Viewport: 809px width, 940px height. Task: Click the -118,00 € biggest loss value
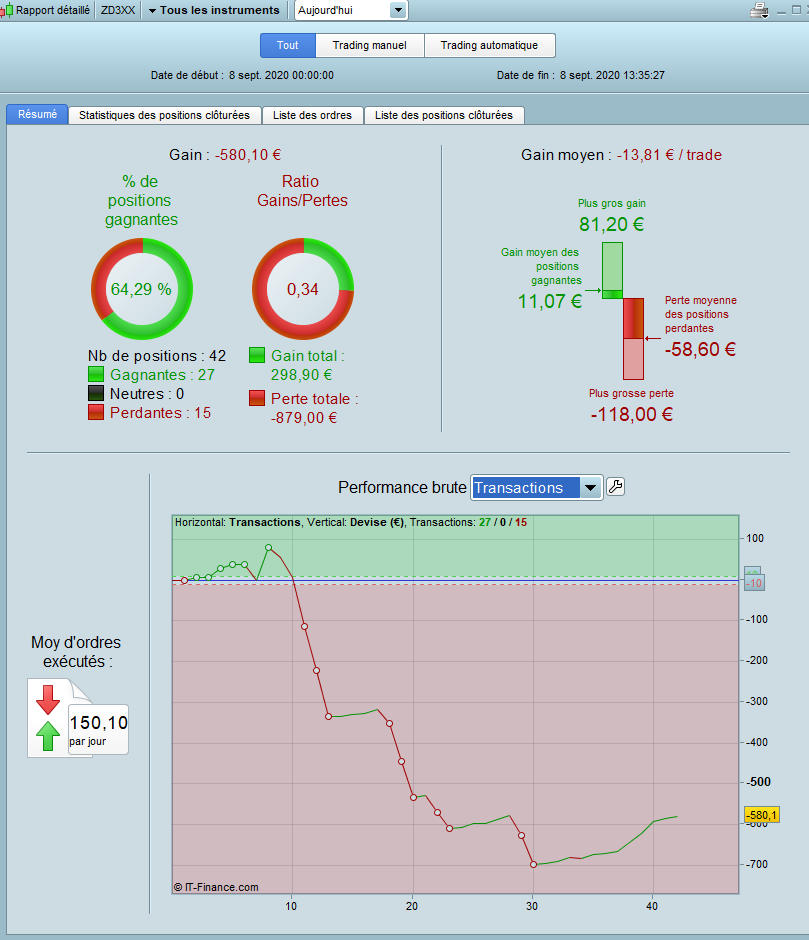pos(631,414)
